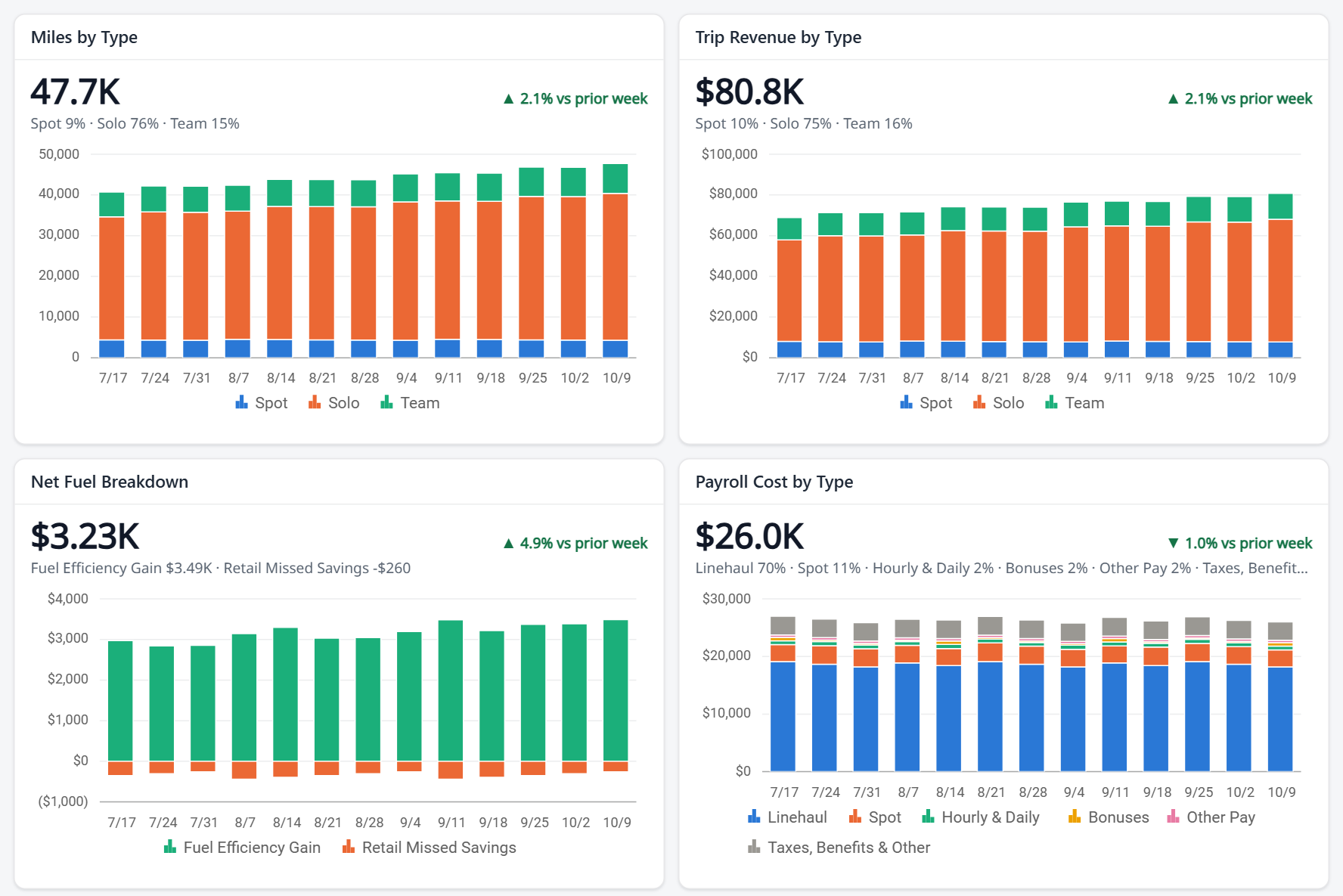Click the truncated Linehaul 70% payroll subtitle
Screen dimensions: 1343x896
coord(1001,568)
